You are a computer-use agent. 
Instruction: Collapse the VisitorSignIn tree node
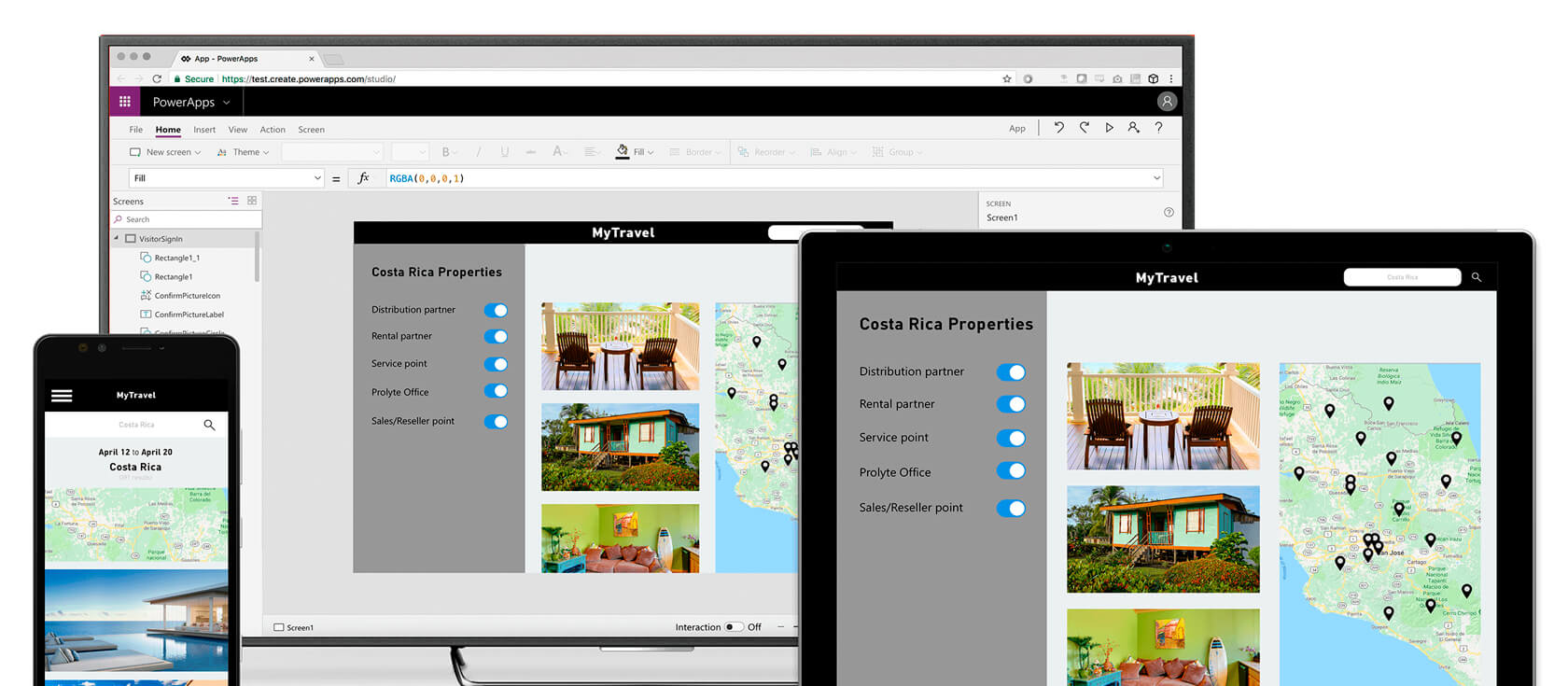click(117, 239)
